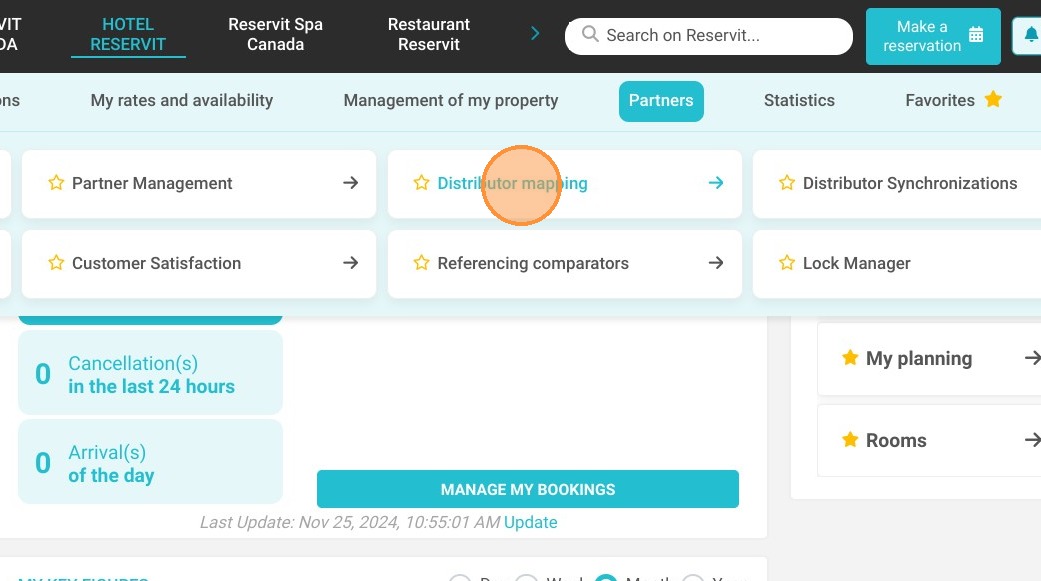Open Distributor Synchronizations
1041x581 pixels.
(x=897, y=183)
